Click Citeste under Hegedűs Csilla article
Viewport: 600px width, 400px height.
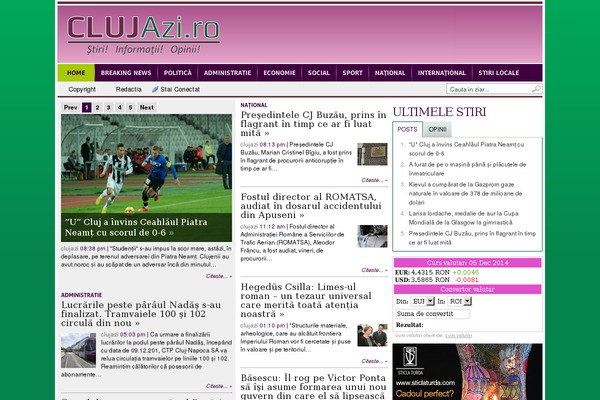point(374,361)
